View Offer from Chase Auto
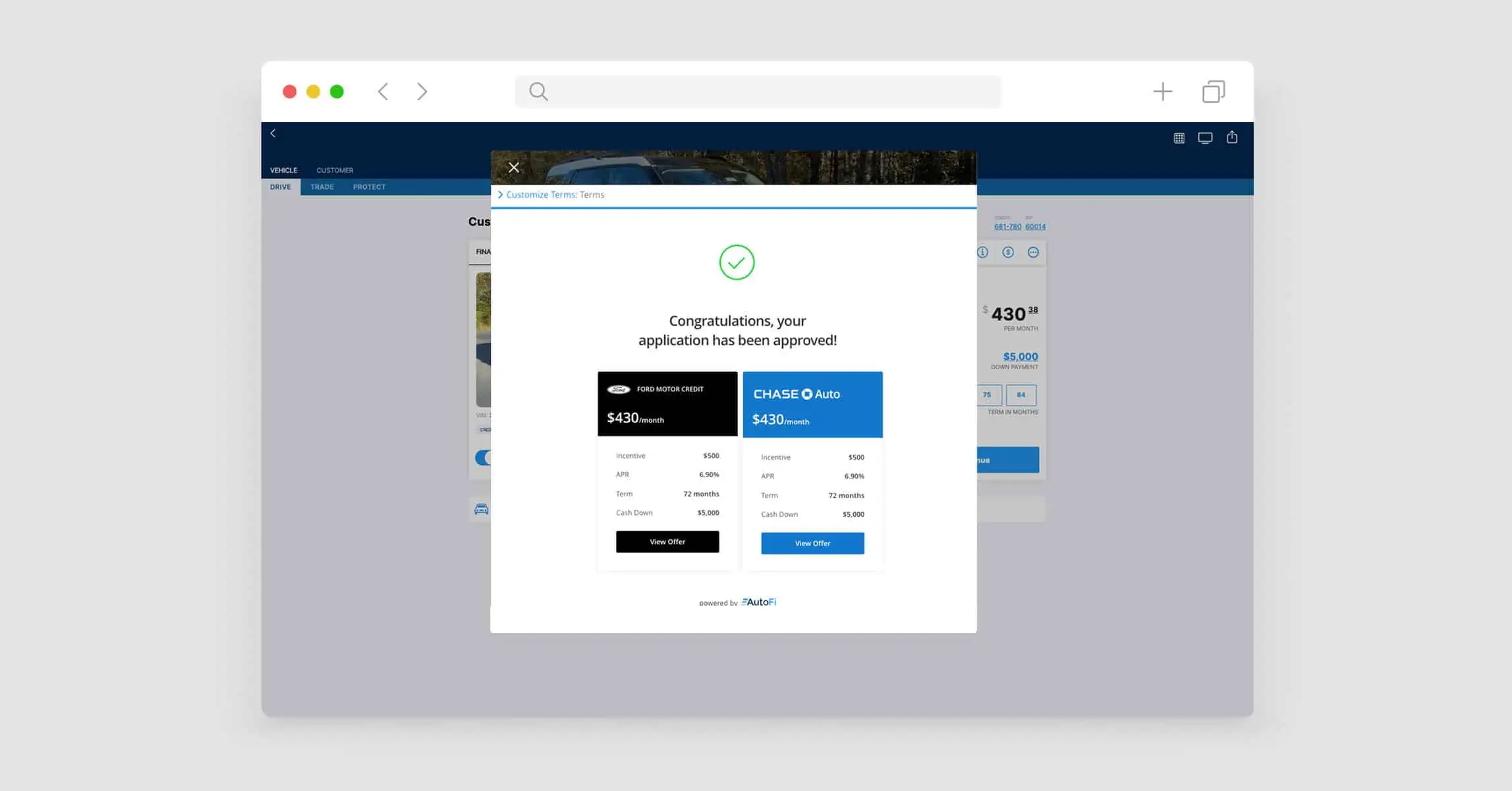The width and height of the screenshot is (1512, 791). (812, 543)
